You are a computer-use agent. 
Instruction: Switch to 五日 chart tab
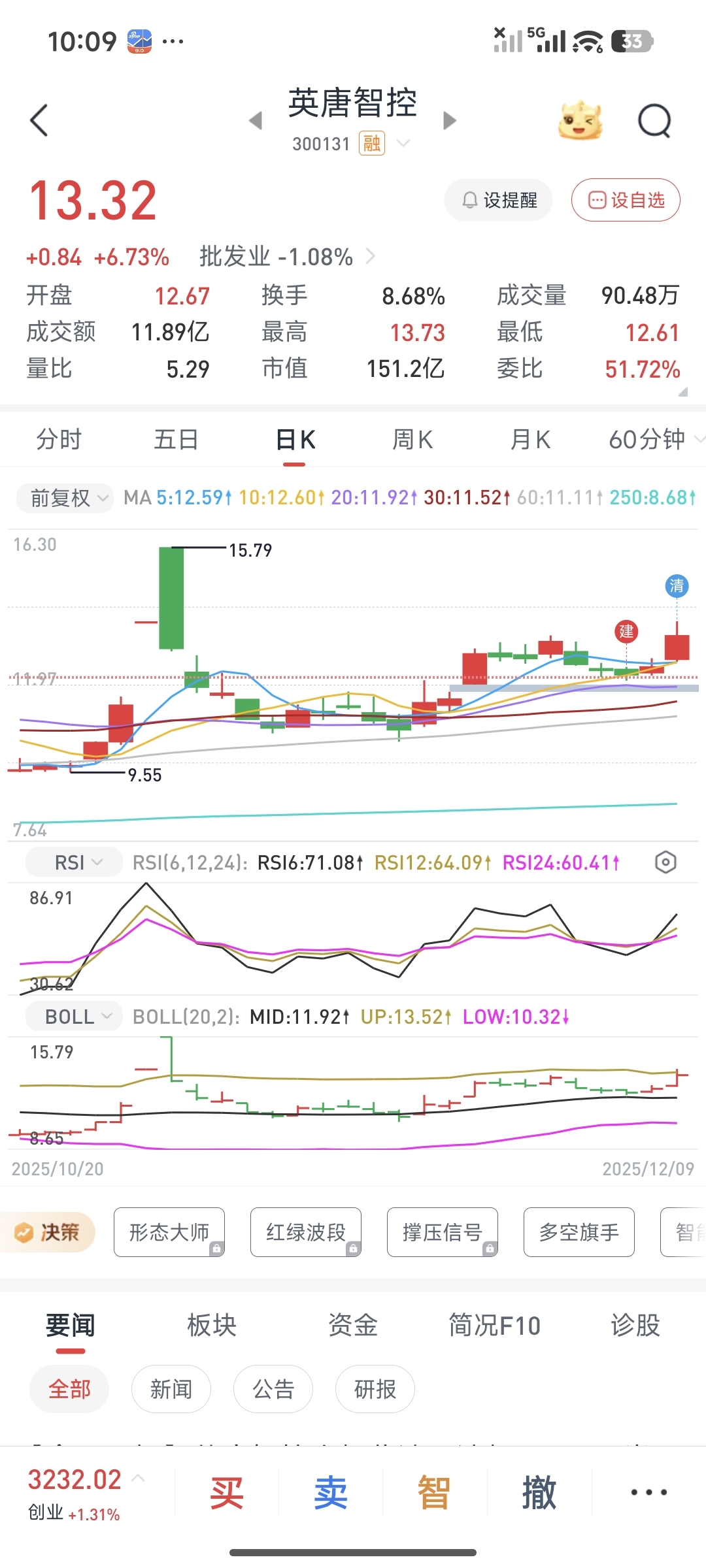[176, 440]
